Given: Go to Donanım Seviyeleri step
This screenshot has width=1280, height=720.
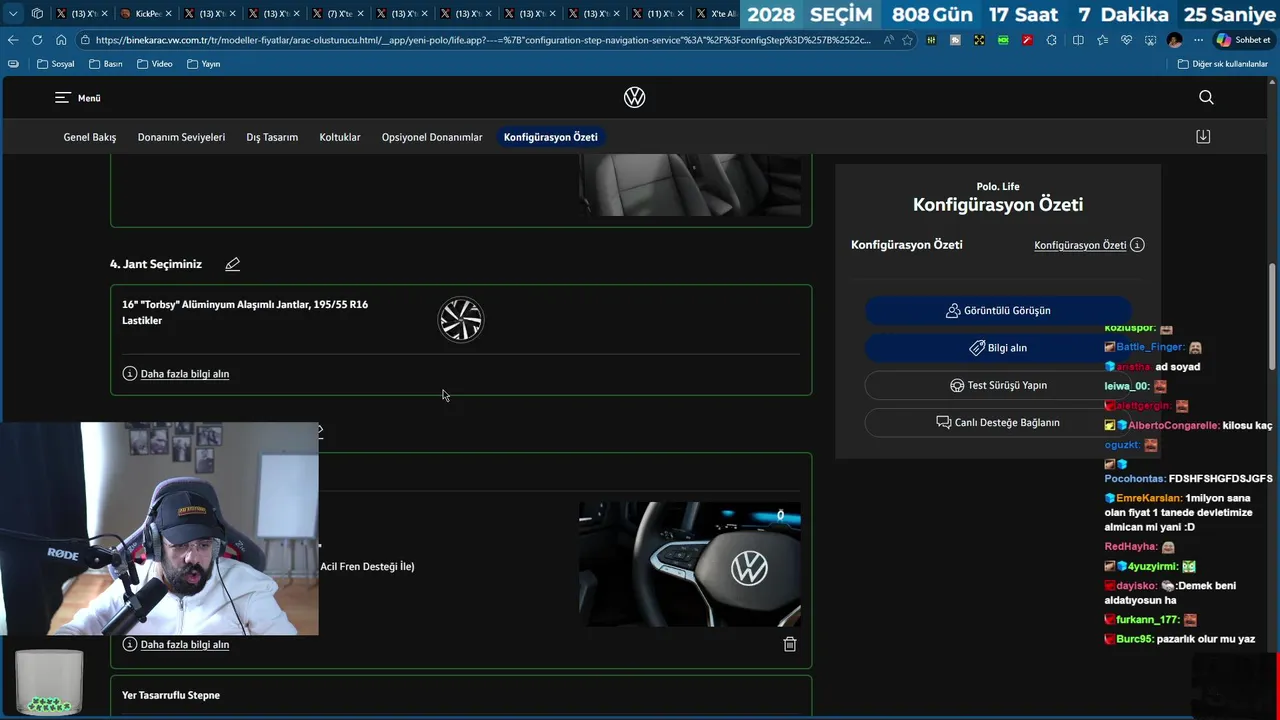Looking at the screenshot, I should point(181,137).
